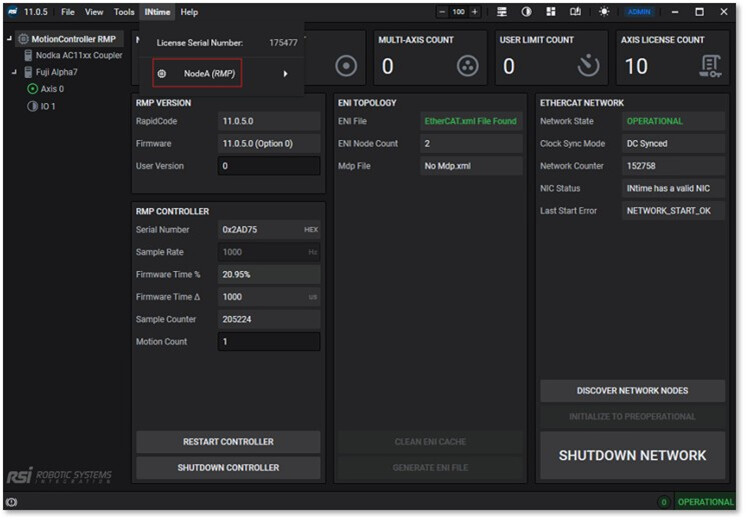The height and width of the screenshot is (521, 747).
Task: Click the Nodka AC11xx Coupler device icon
Action: coord(28,55)
